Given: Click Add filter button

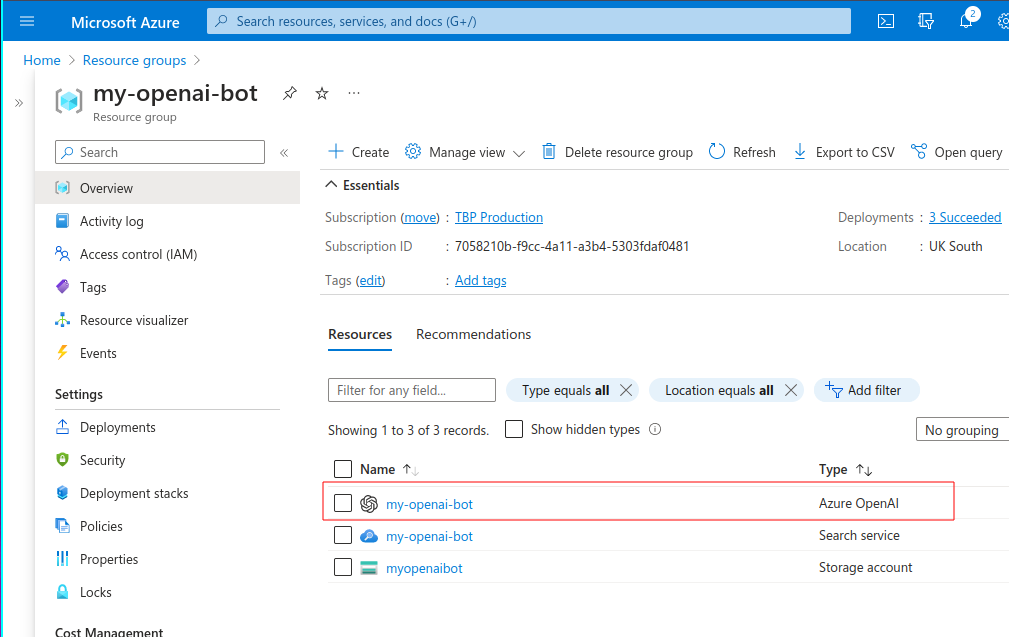Looking at the screenshot, I should tap(866, 390).
